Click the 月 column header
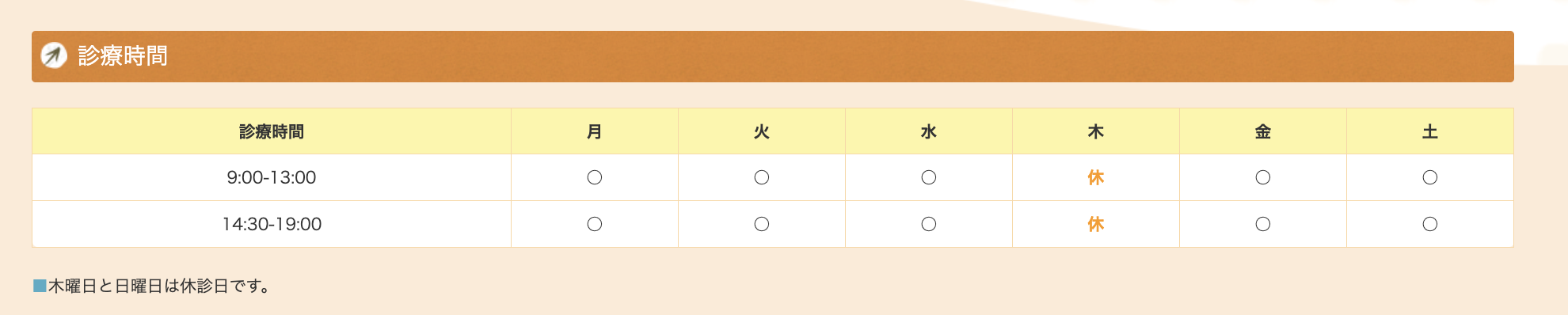 pos(595,131)
